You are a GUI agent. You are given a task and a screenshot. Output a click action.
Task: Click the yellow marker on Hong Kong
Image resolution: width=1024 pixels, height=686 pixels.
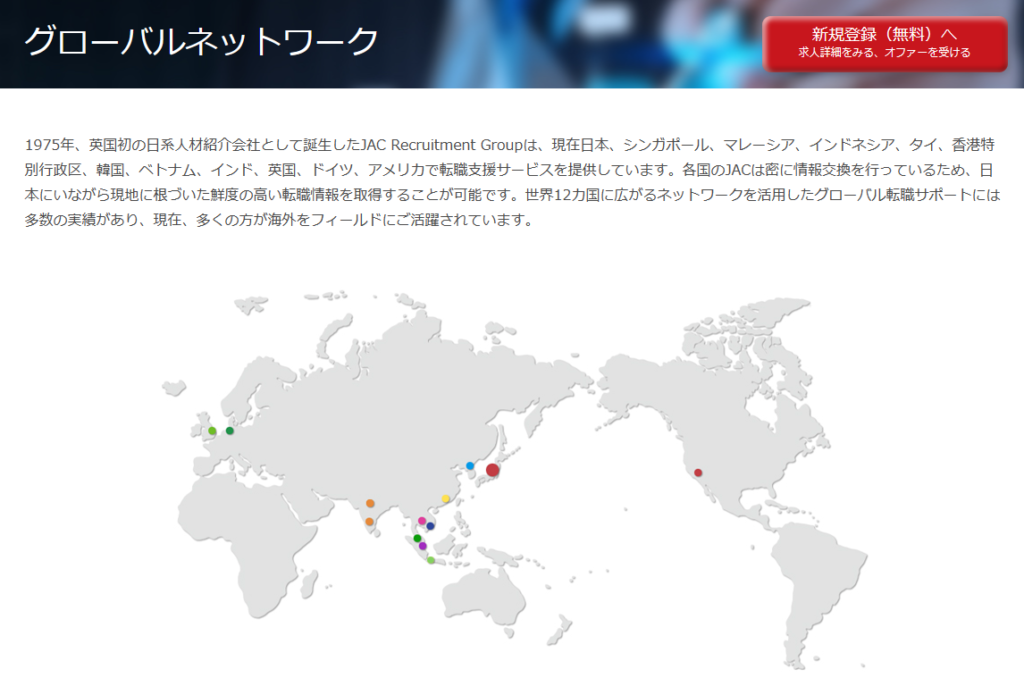pyautogui.click(x=446, y=500)
